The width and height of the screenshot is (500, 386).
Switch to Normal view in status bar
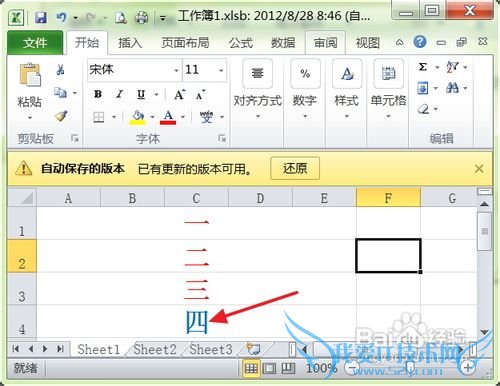click(251, 368)
